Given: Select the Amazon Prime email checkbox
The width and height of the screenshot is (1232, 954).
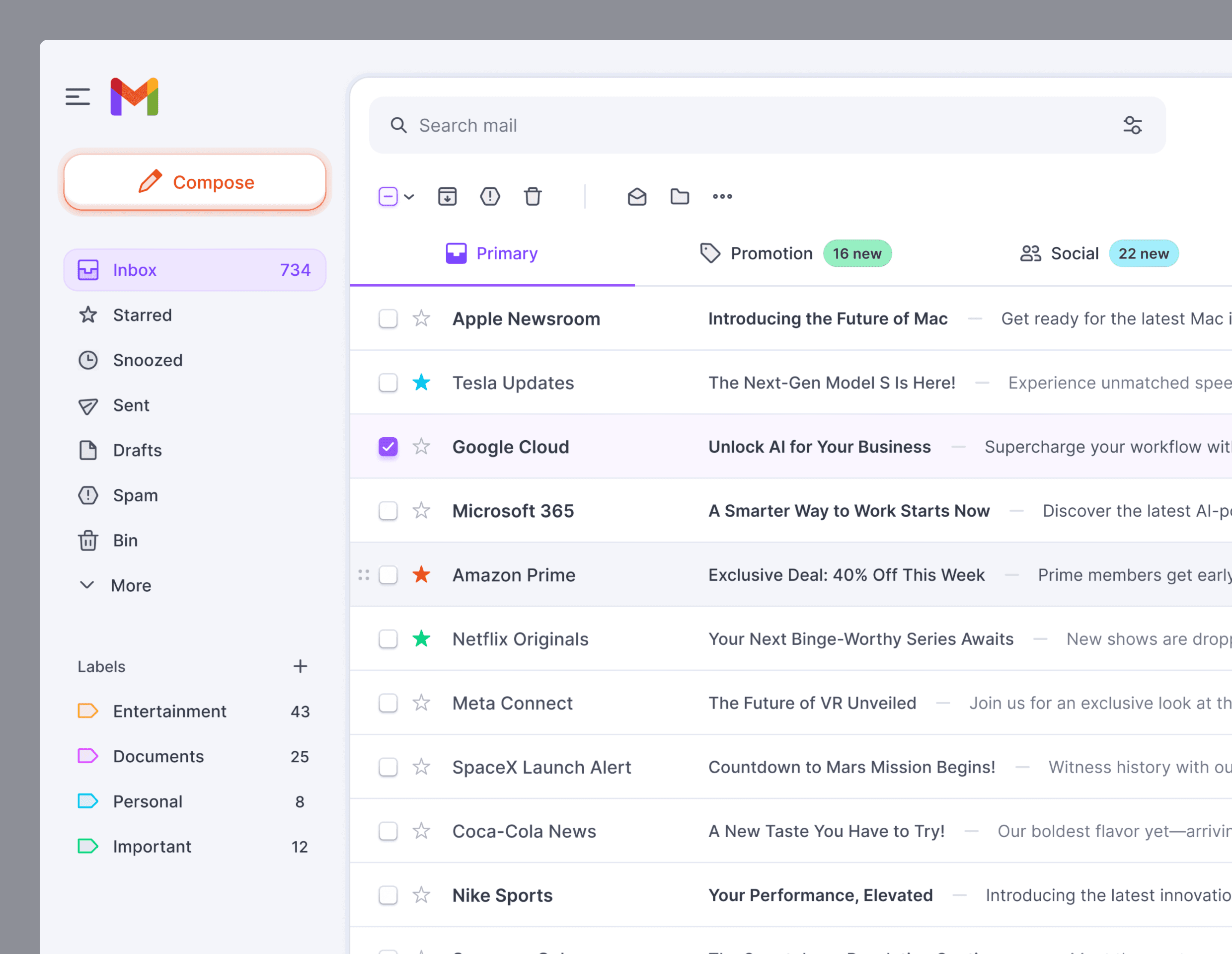Looking at the screenshot, I should pos(388,575).
